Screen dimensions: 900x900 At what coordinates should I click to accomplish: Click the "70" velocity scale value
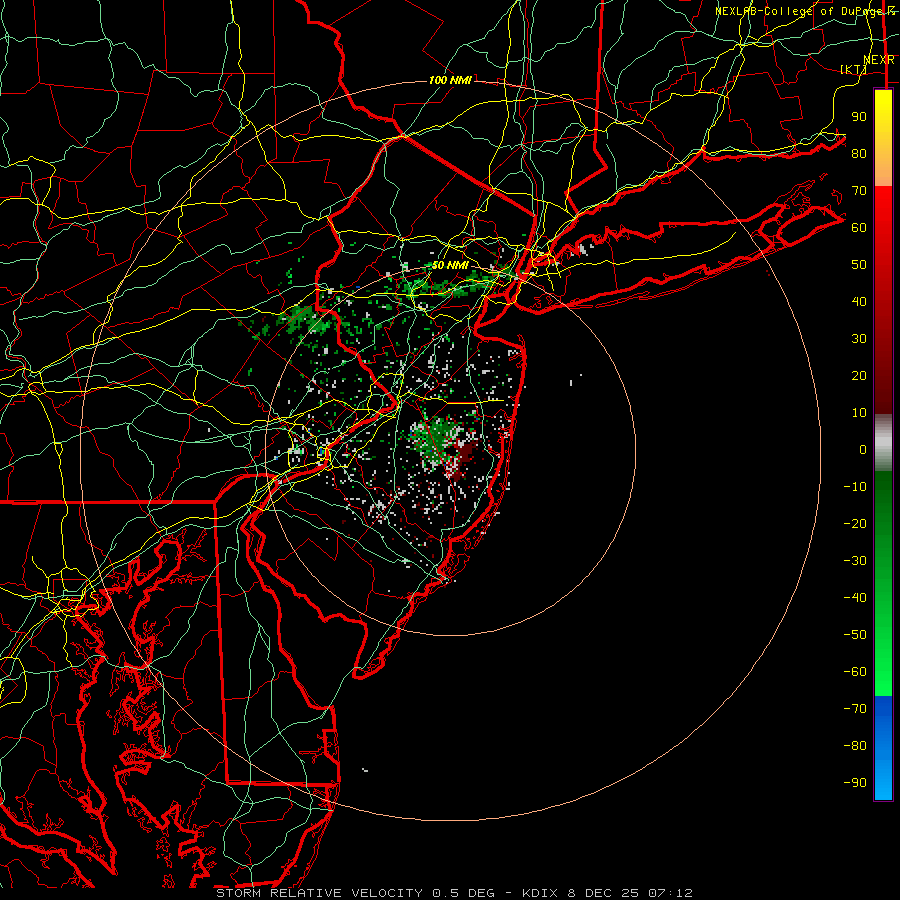click(x=859, y=191)
